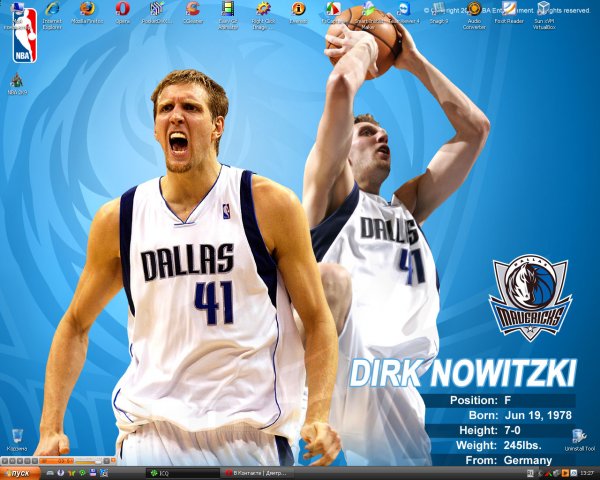Open the Opera browser icon

122,10
